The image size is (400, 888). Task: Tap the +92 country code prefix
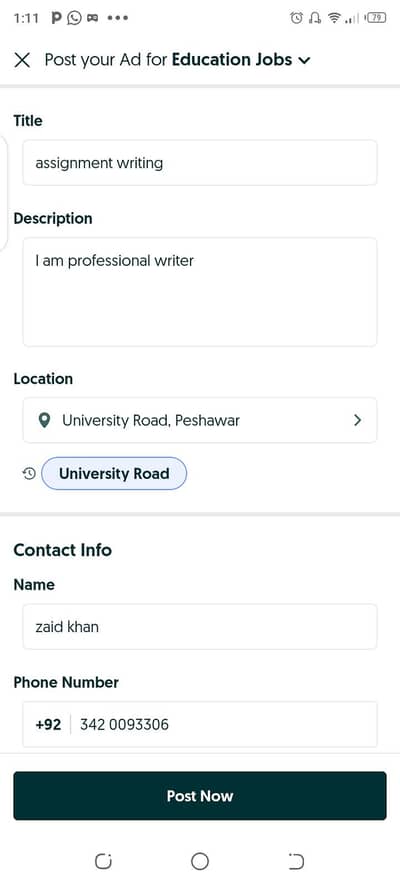(x=48, y=724)
